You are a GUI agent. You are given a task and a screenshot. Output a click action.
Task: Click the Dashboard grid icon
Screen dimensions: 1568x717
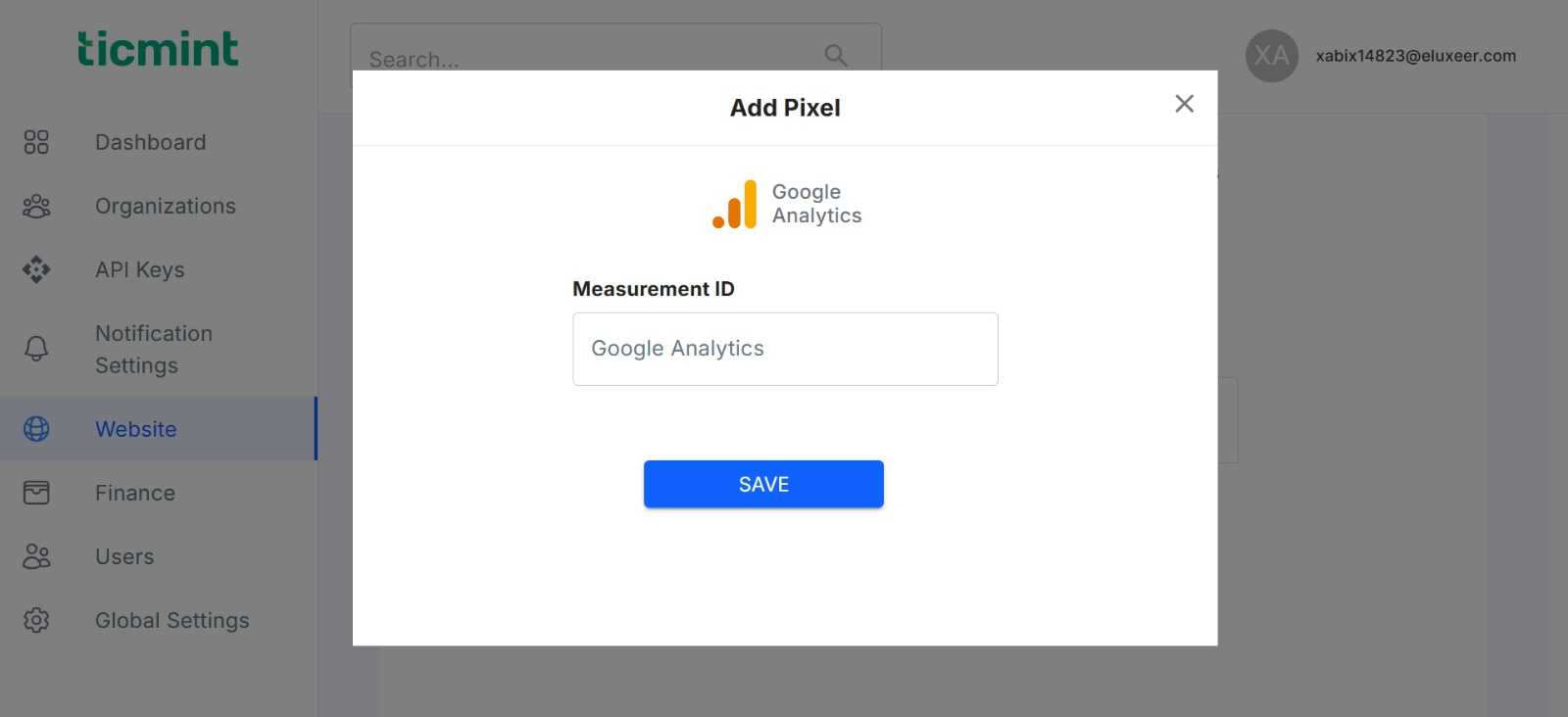[36, 142]
